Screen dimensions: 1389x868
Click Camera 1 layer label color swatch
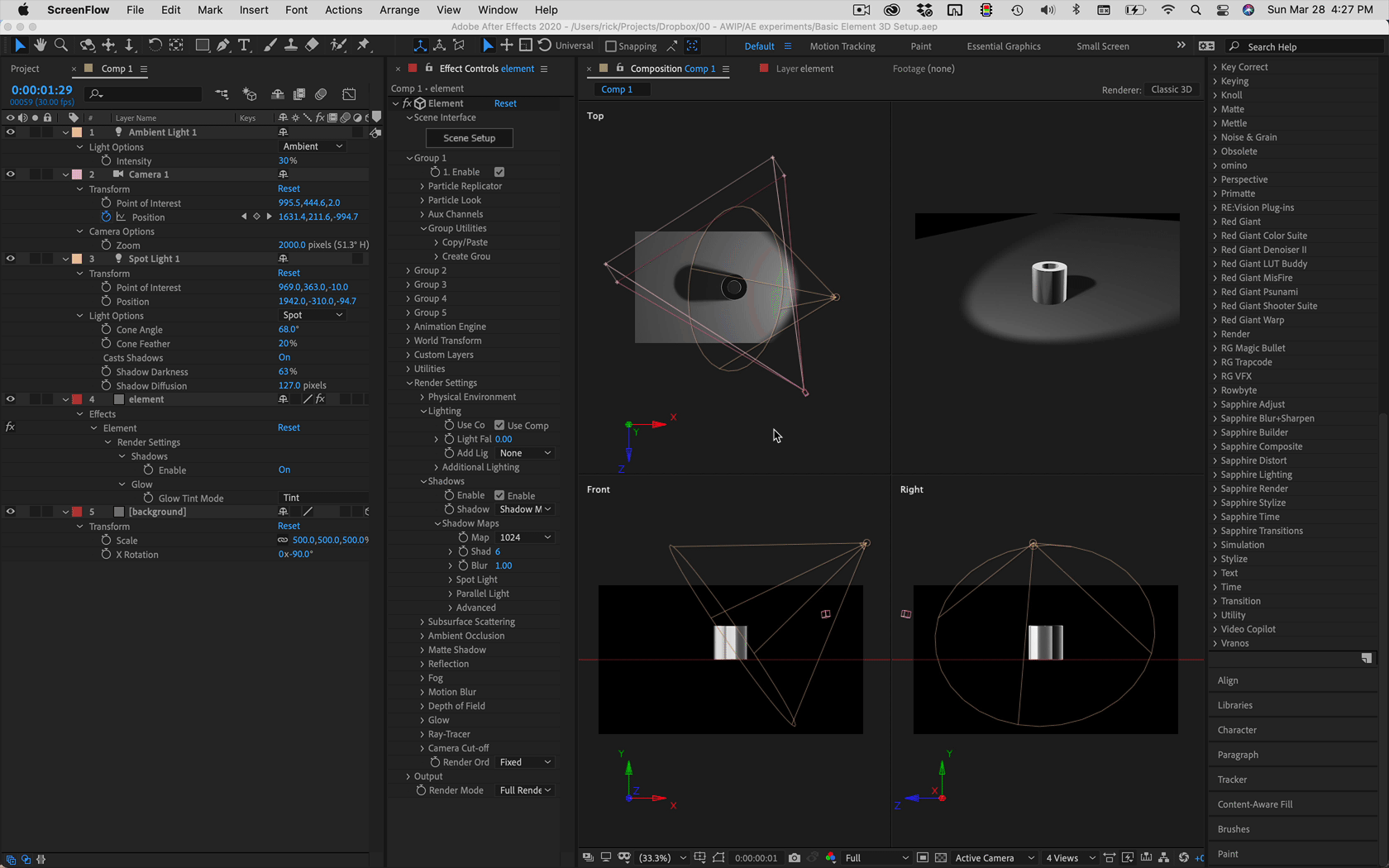77,174
